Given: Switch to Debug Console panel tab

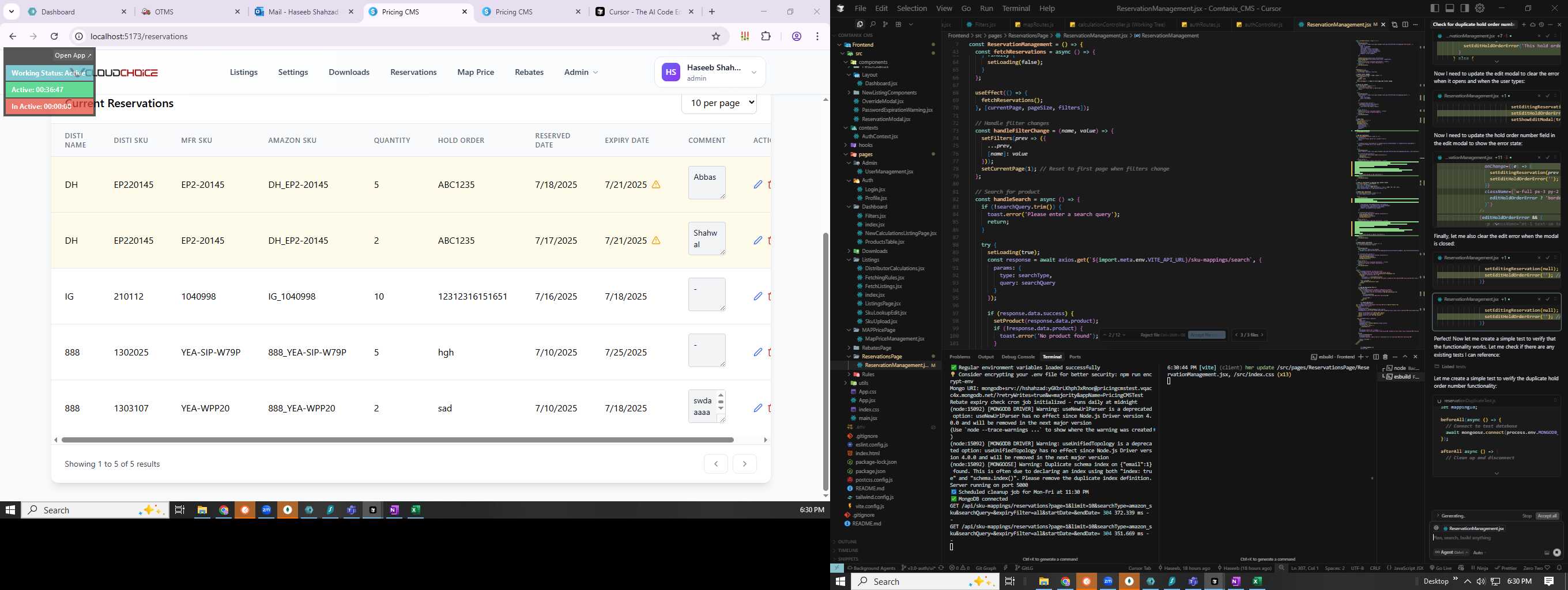Looking at the screenshot, I should (x=1017, y=357).
